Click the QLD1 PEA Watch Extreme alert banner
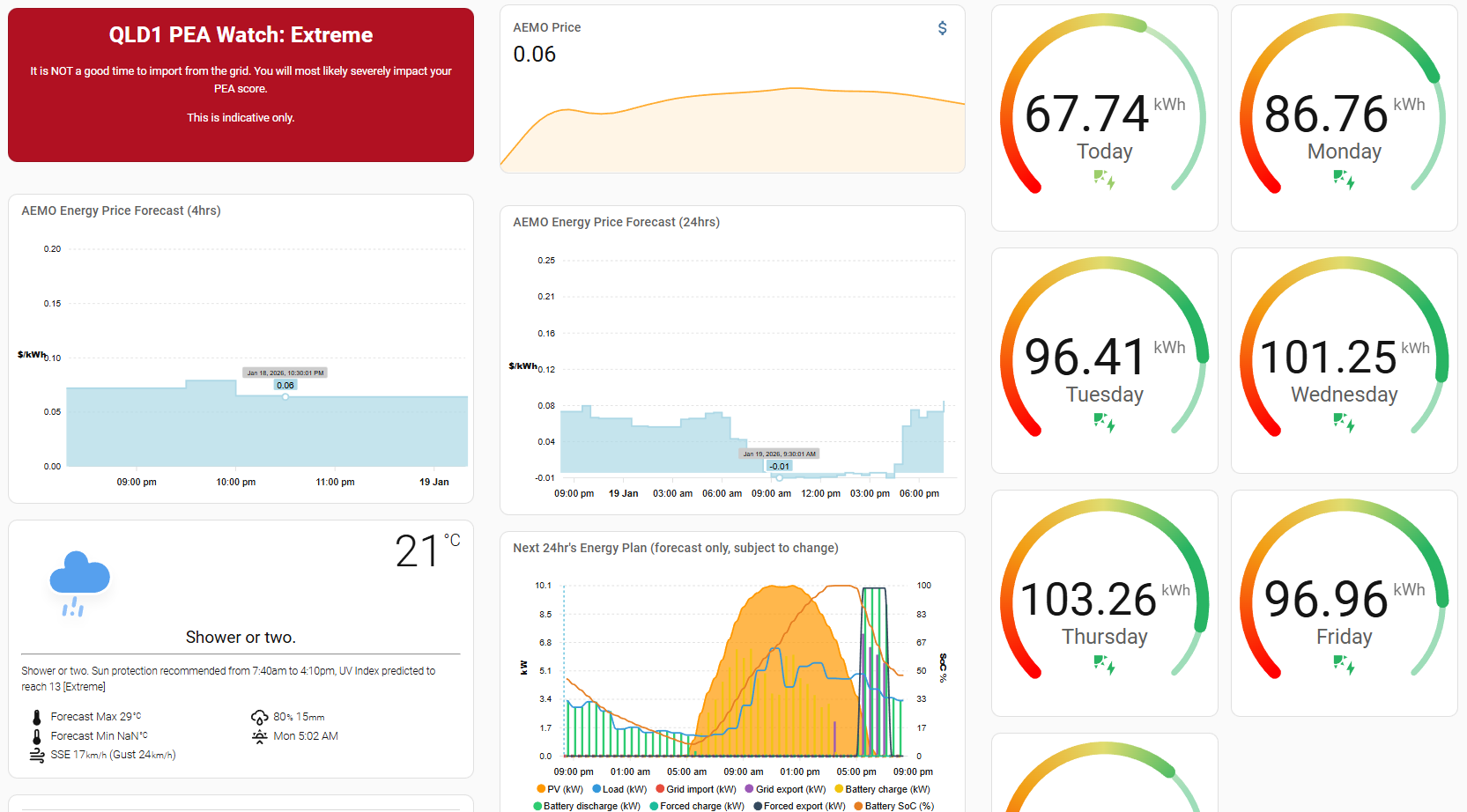The height and width of the screenshot is (812, 1467). click(x=240, y=85)
